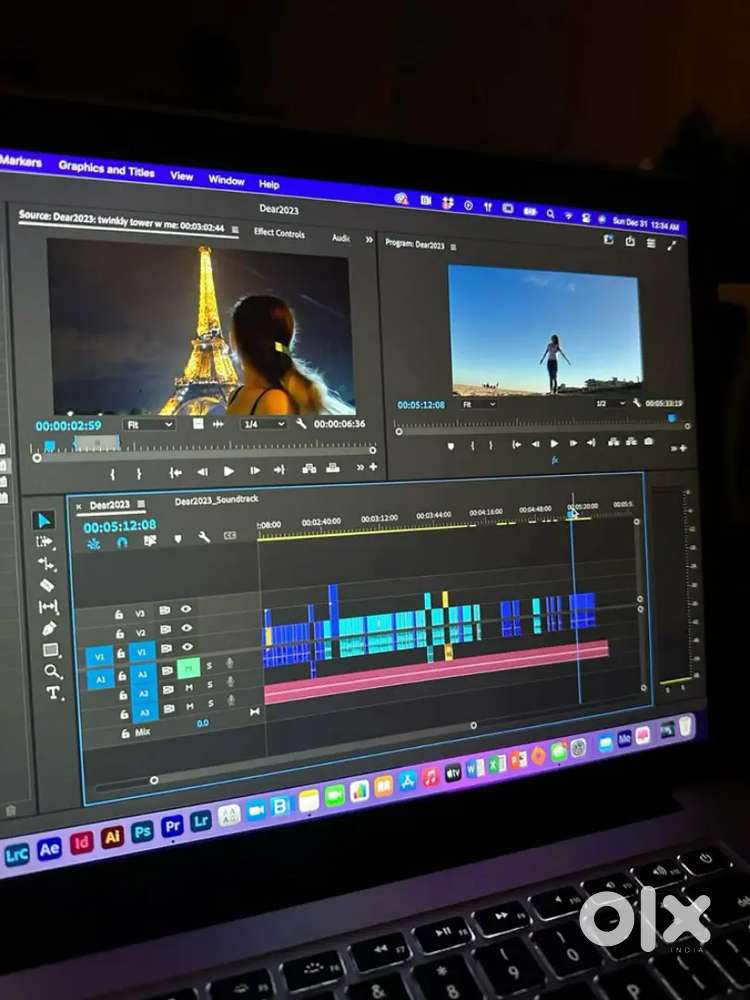
Task: Select the Ripple Edit tool
Action: (x=45, y=563)
